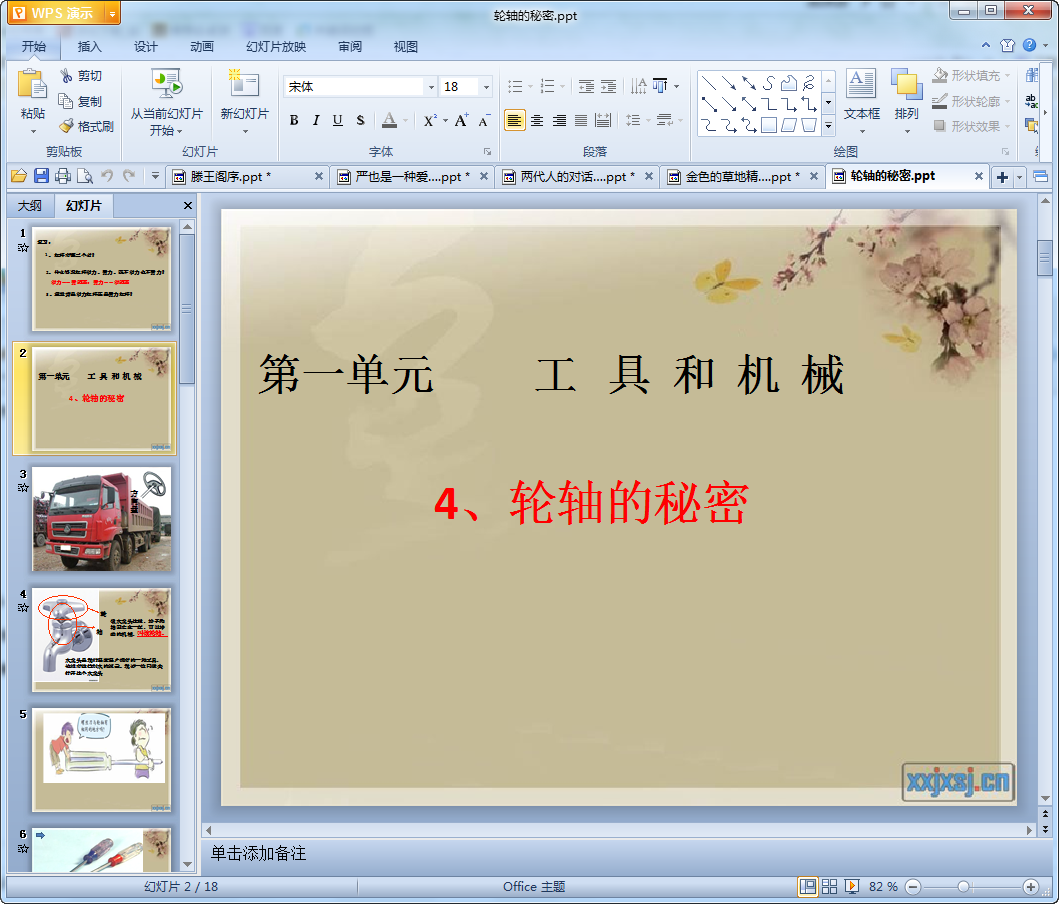The width and height of the screenshot is (1059, 904).
Task: Expand the font color dropdown arrow
Action: [x=406, y=121]
